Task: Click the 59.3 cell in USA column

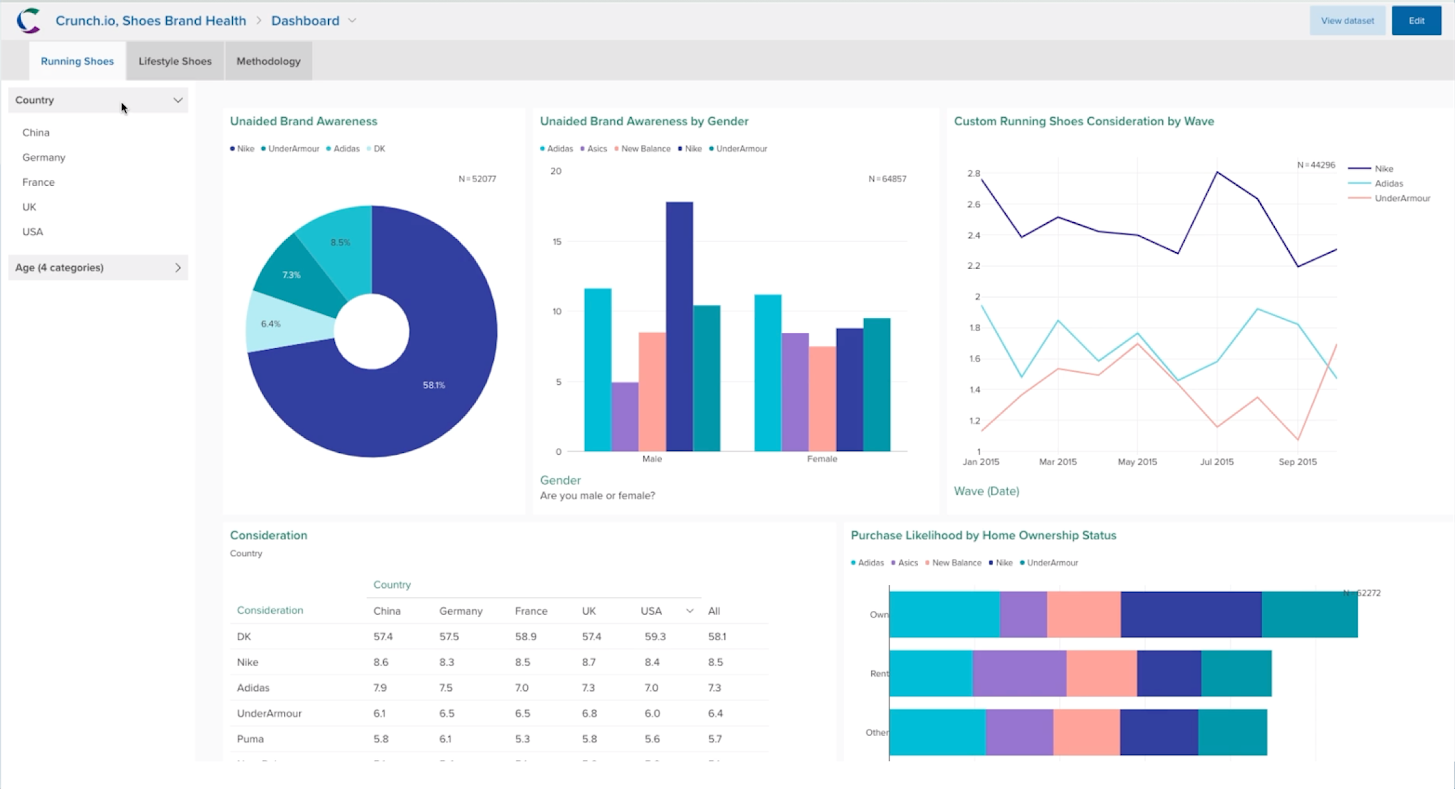Action: click(655, 636)
